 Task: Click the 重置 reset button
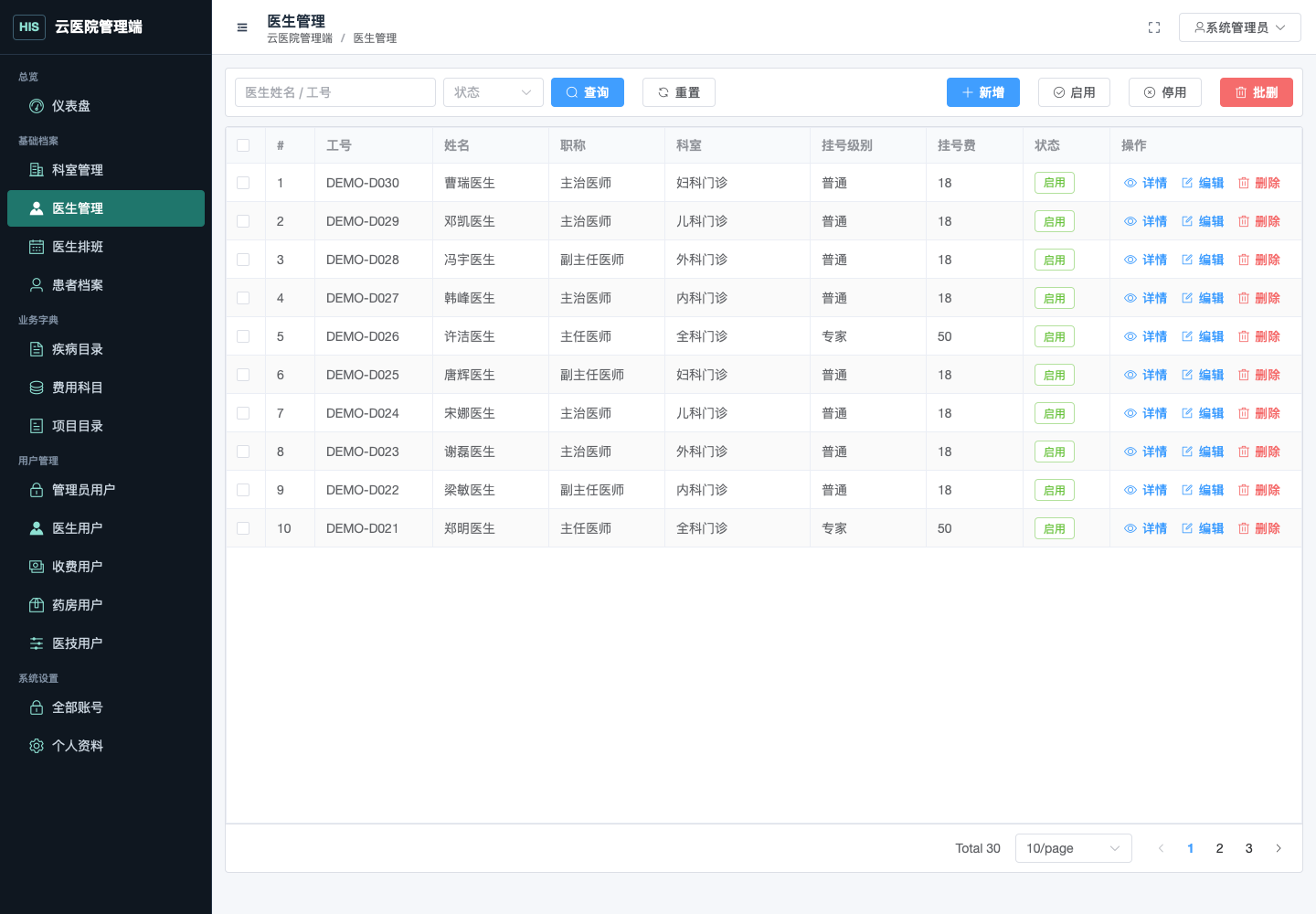(x=679, y=92)
